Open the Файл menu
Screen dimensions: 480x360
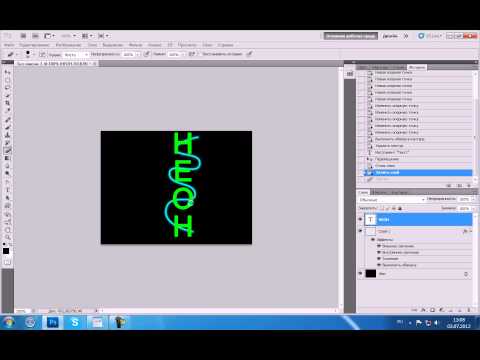click(9, 45)
